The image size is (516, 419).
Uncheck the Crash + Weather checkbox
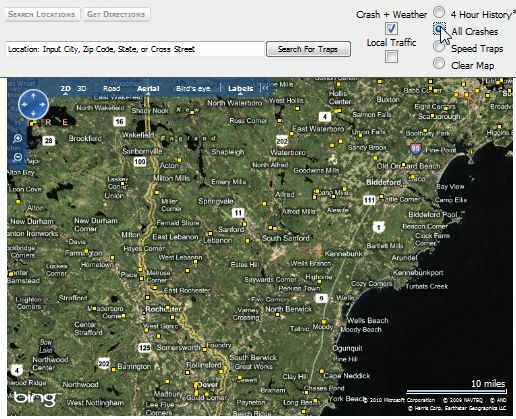391,28
